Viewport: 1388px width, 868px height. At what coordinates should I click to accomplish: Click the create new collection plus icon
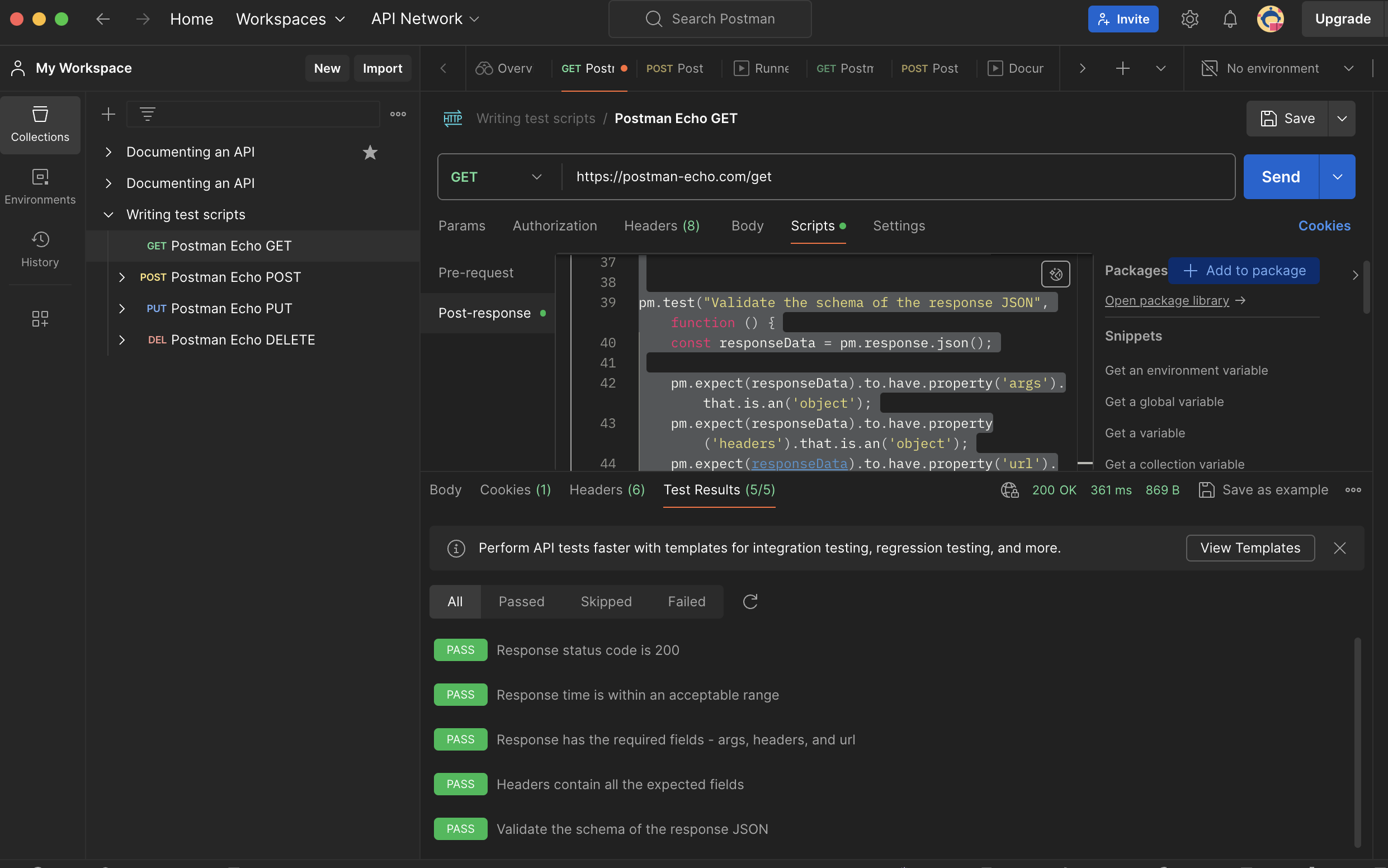[108, 114]
